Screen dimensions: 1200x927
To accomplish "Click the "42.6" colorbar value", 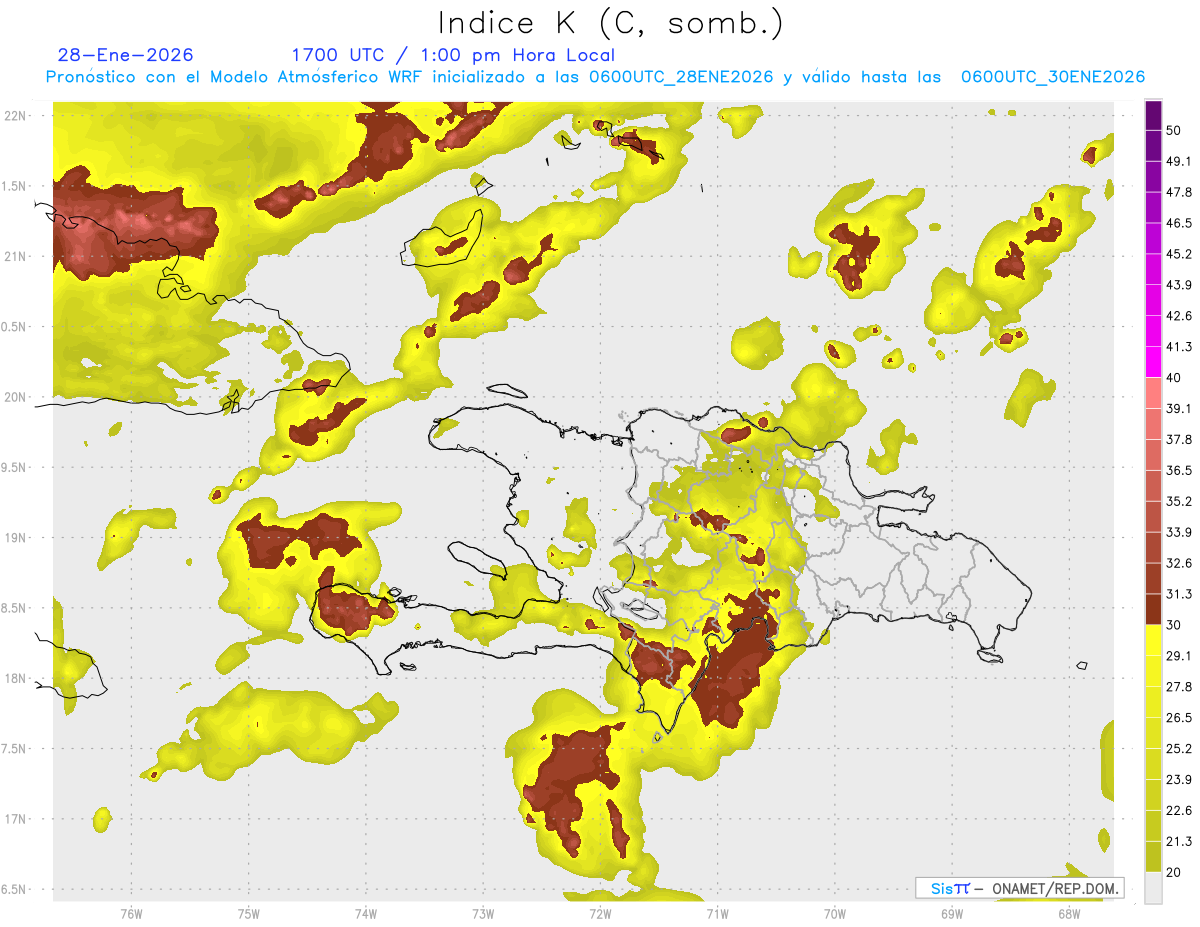I will click(1179, 316).
